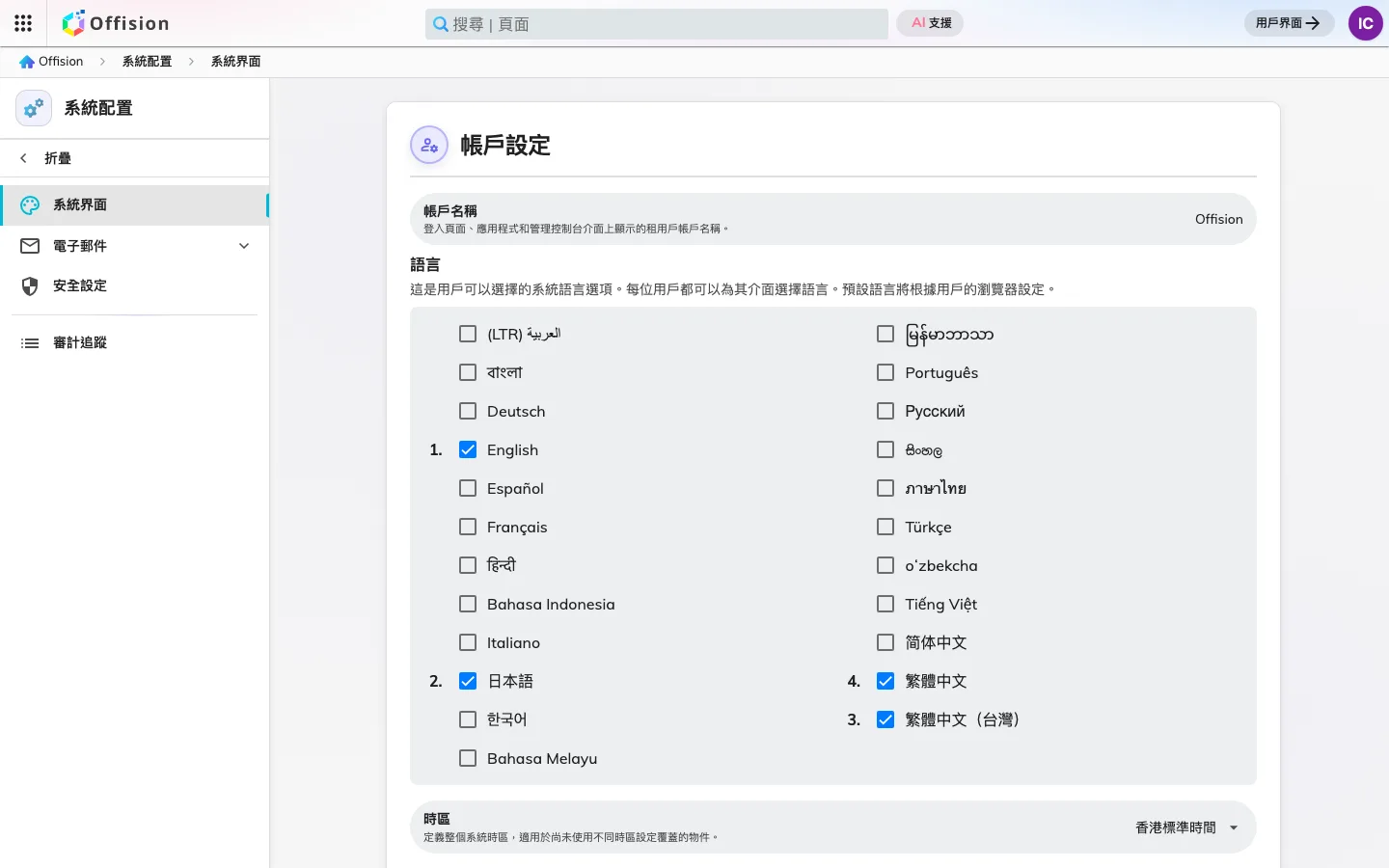The image size is (1389, 868).
Task: Tick the Tiếng Việt language checkbox
Action: [x=885, y=604]
